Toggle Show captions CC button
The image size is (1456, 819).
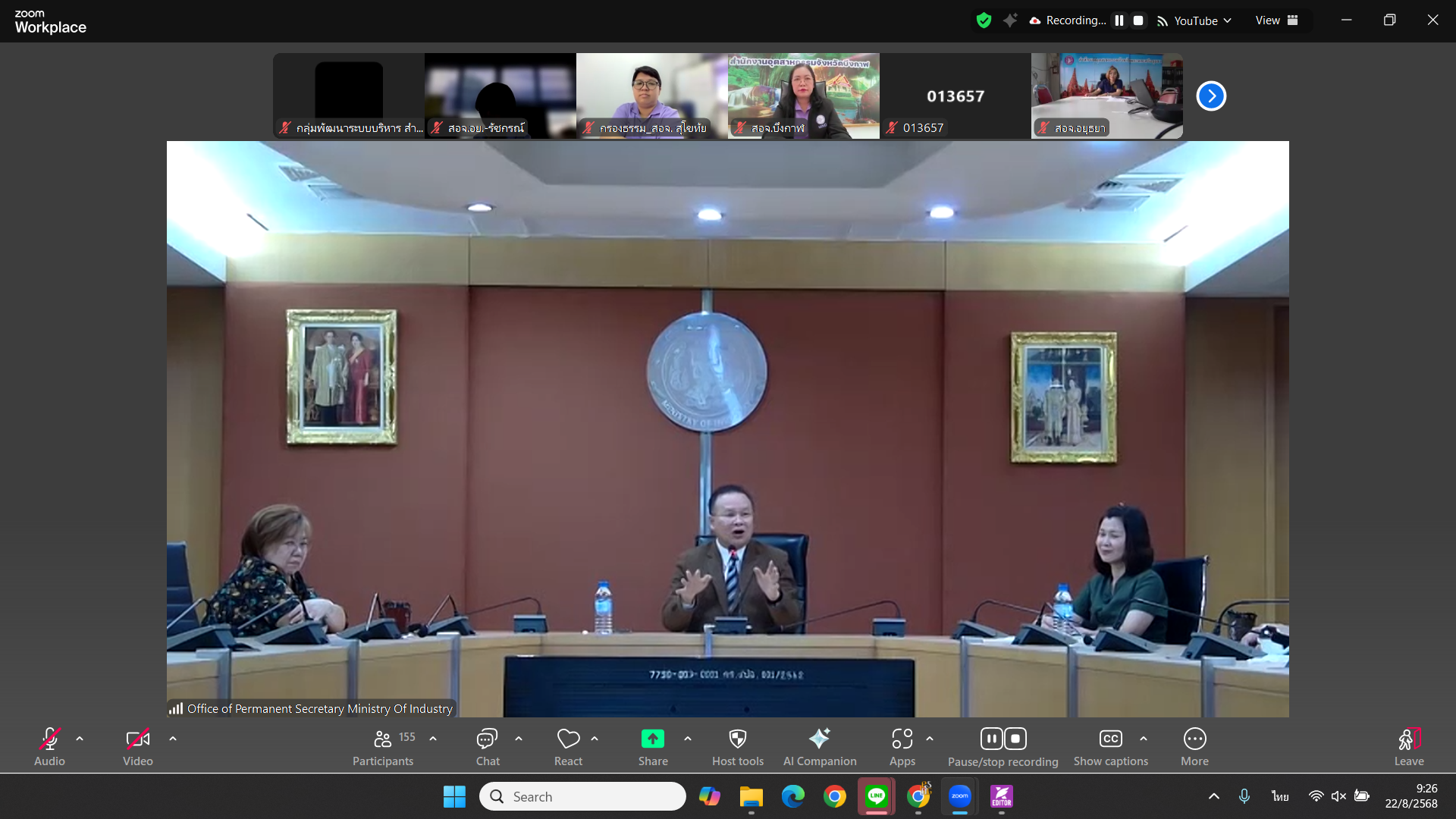click(1110, 747)
